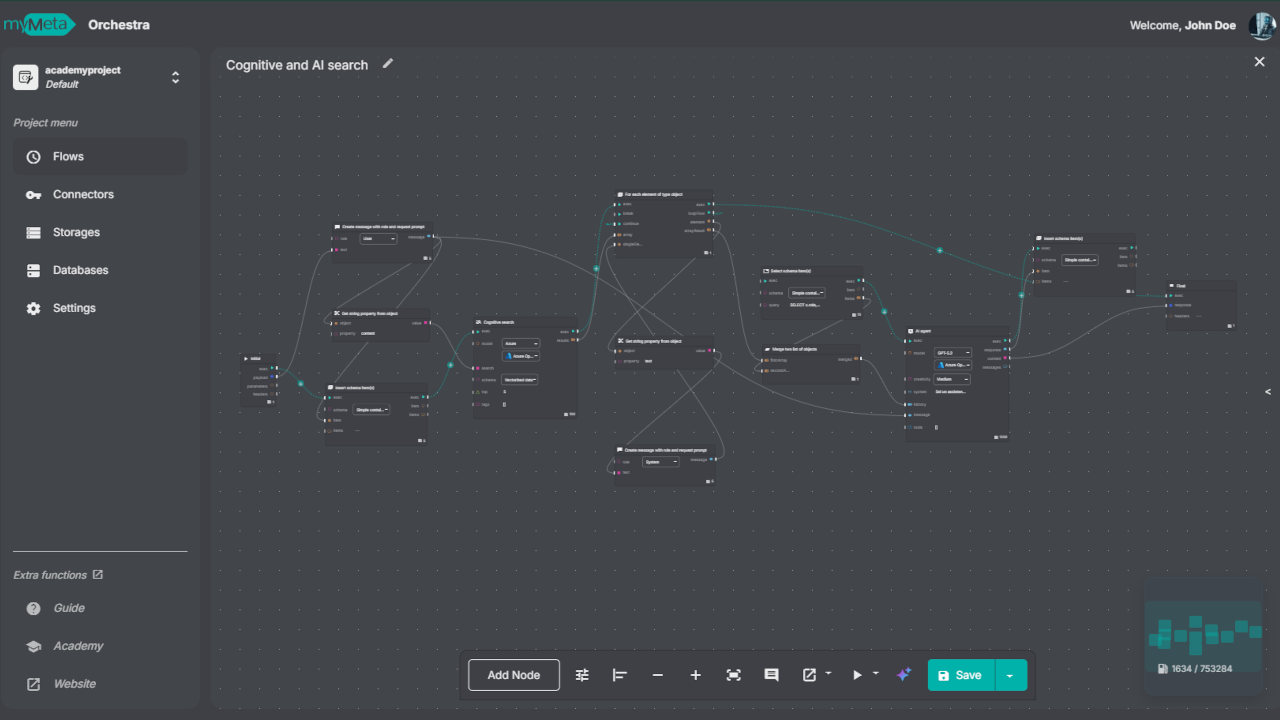
Task: Click the fit-to-view icon
Action: pyautogui.click(x=734, y=675)
